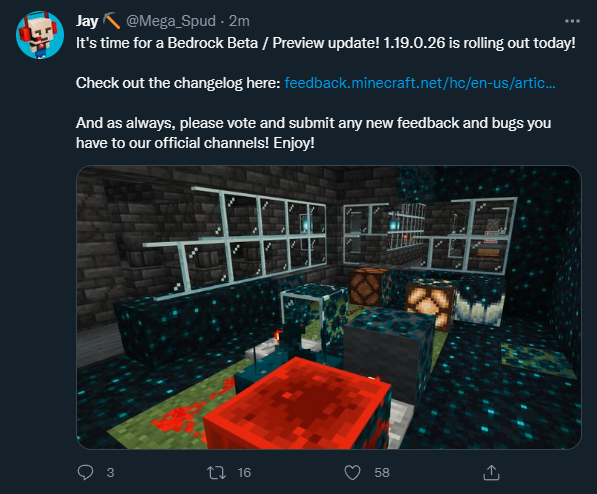Retweet this post using the arrows icon
Screen dimensions: 597x494
216,473
